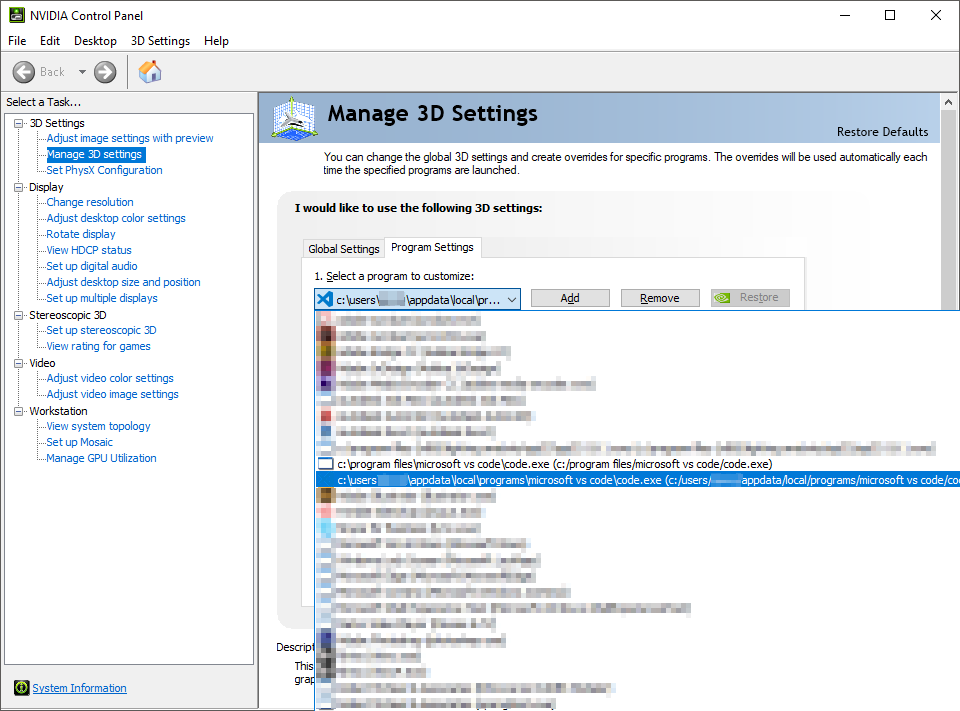
Task: Click the Manage 3D Settings header icon
Action: pyautogui.click(x=294, y=118)
